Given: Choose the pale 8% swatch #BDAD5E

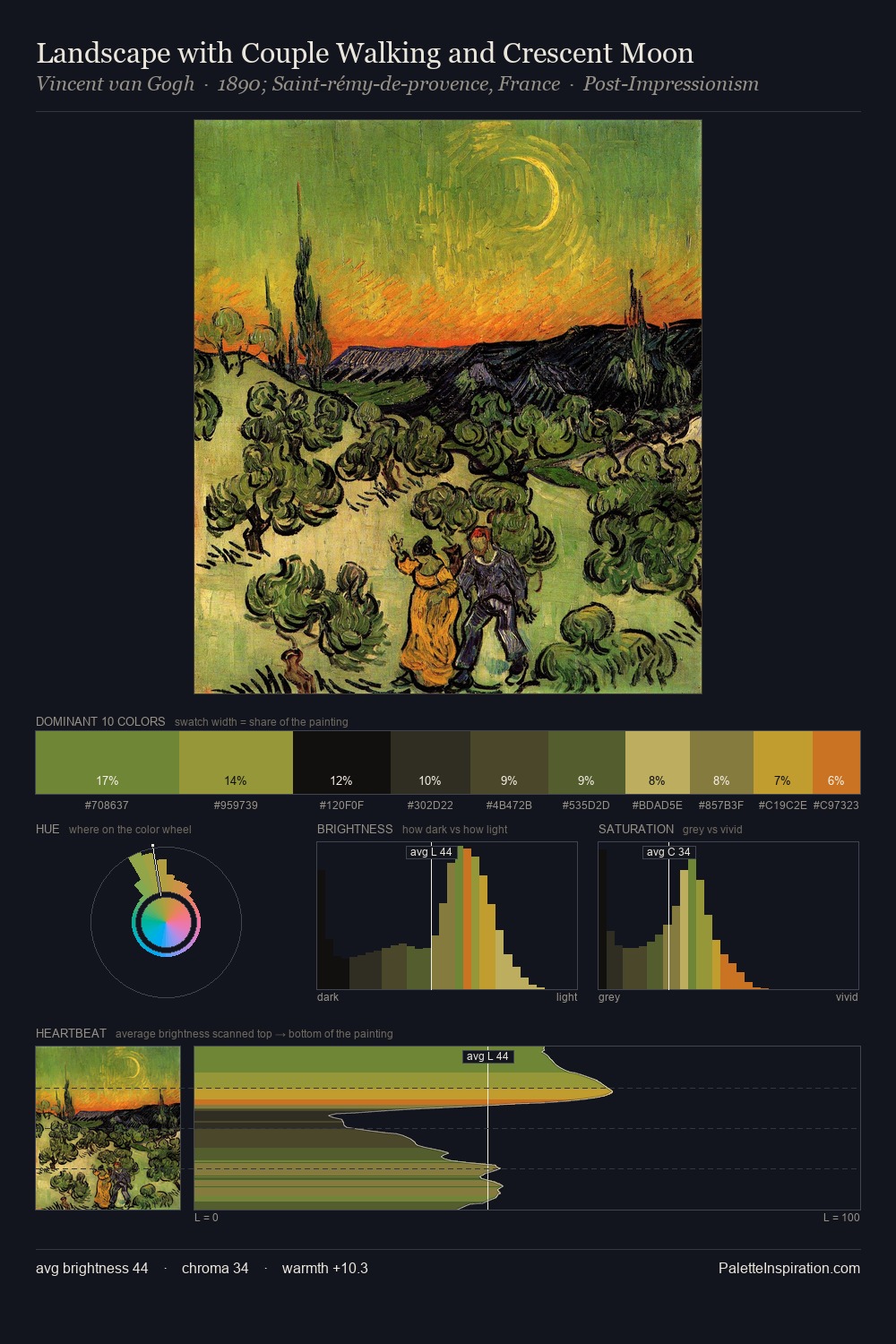Looking at the screenshot, I should pos(657,762).
